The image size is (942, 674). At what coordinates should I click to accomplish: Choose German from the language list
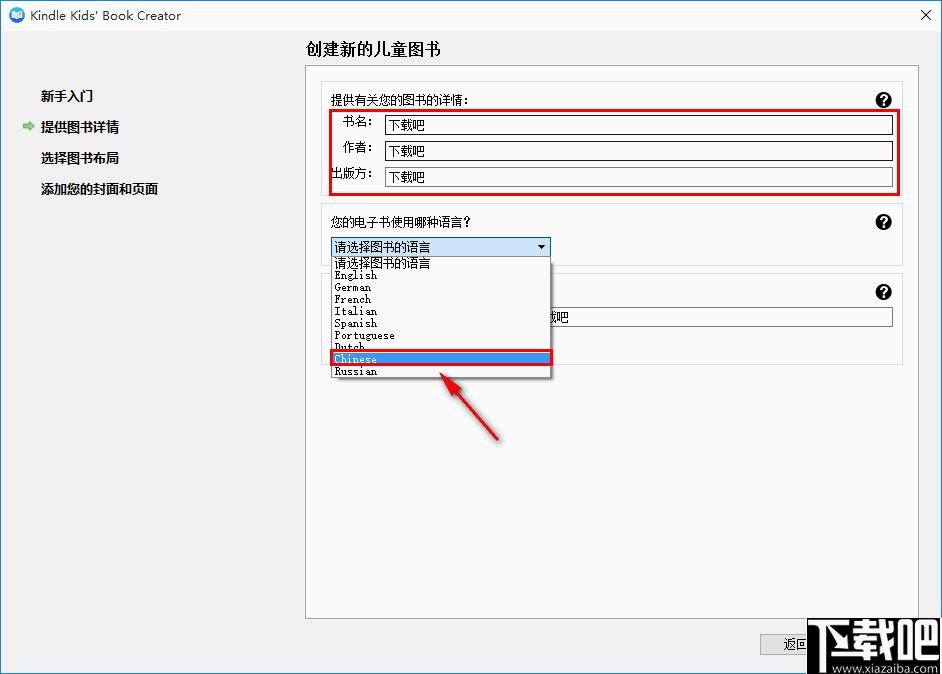(x=441, y=287)
